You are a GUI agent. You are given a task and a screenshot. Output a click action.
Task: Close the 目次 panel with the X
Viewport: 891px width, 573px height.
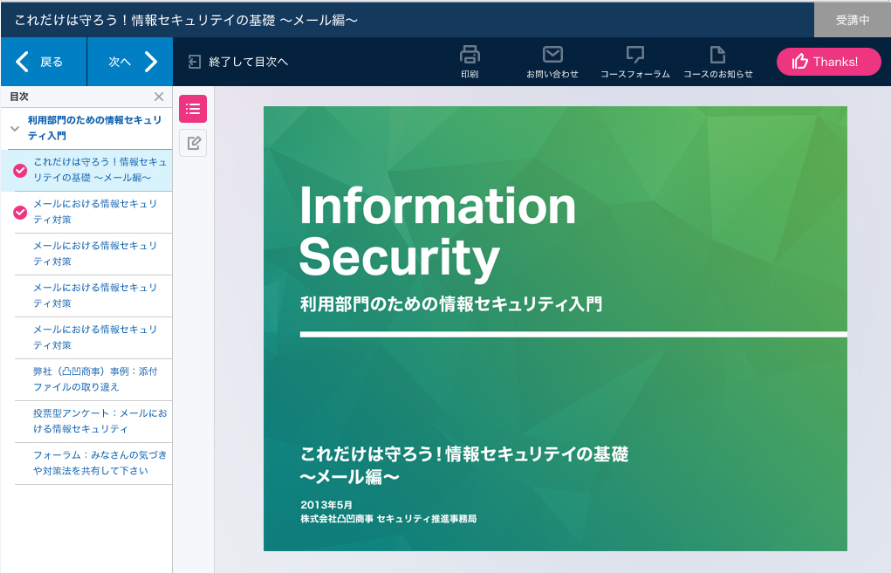[x=158, y=97]
